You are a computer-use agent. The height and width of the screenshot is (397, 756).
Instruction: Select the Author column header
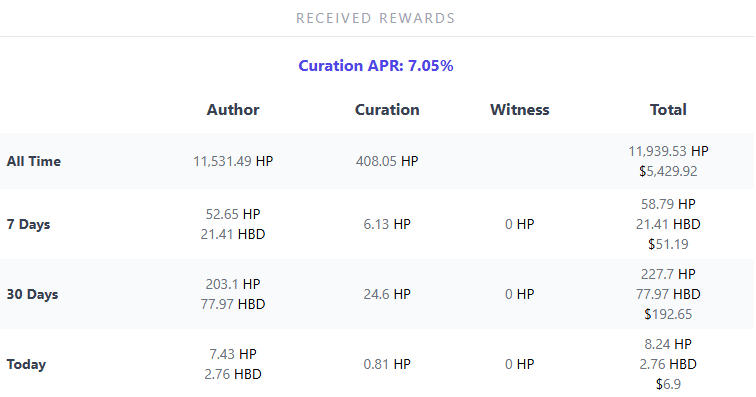tap(233, 110)
